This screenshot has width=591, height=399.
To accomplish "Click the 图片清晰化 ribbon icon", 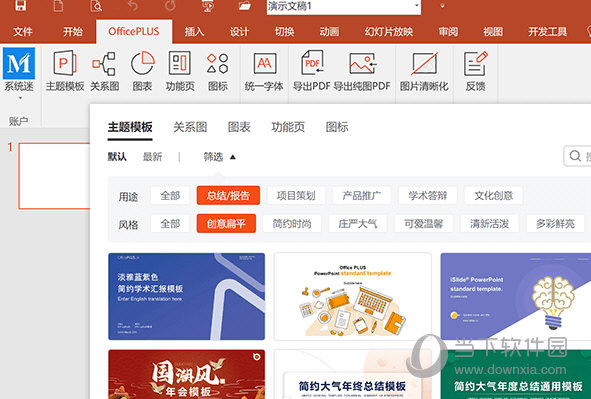I will 424,71.
